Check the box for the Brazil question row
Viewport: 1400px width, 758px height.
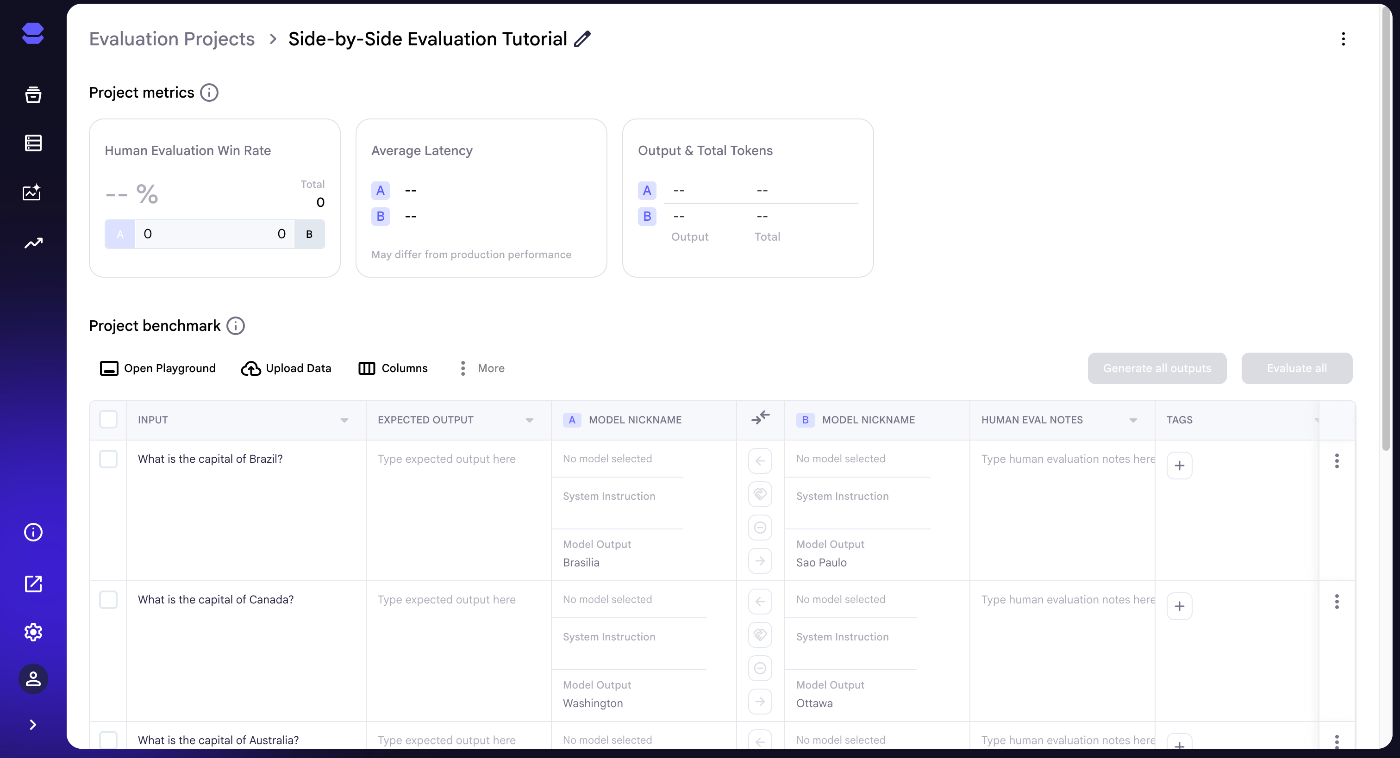[108, 459]
